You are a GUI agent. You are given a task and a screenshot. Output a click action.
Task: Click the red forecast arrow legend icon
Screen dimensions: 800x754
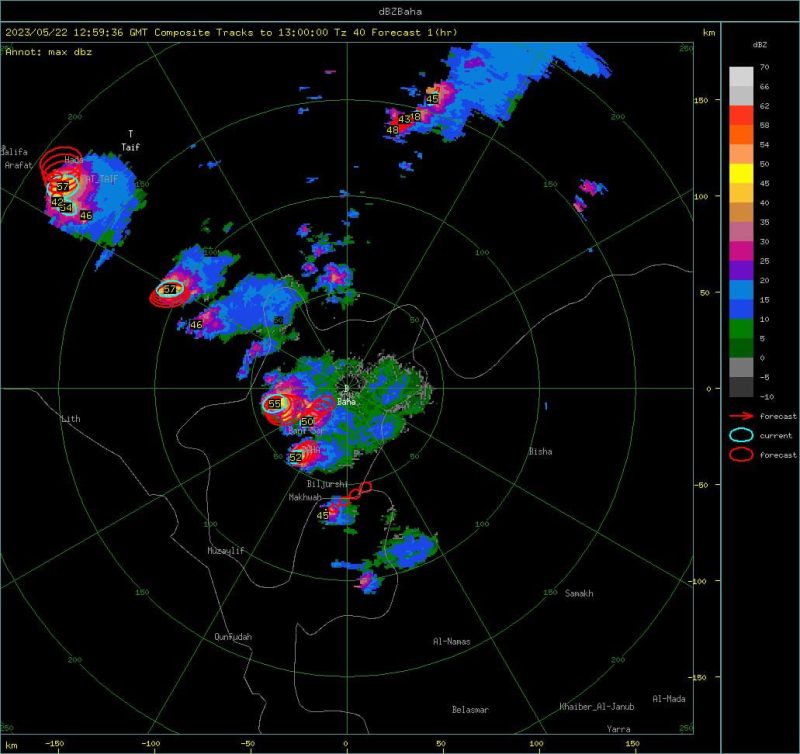[741, 416]
